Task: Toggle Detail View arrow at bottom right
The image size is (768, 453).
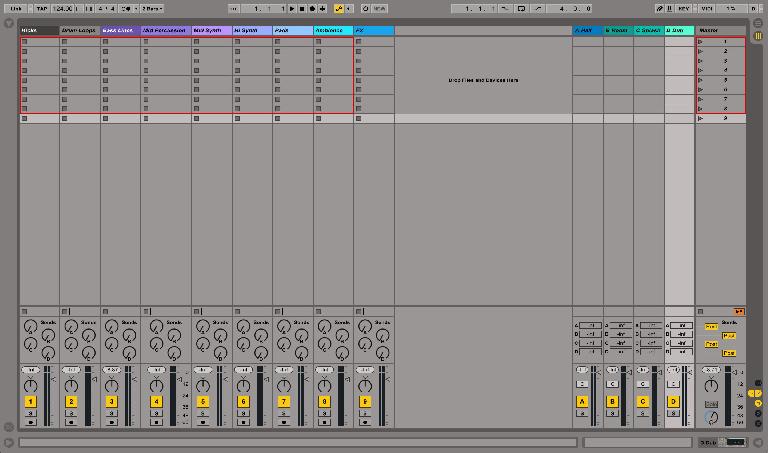Action: [x=759, y=443]
